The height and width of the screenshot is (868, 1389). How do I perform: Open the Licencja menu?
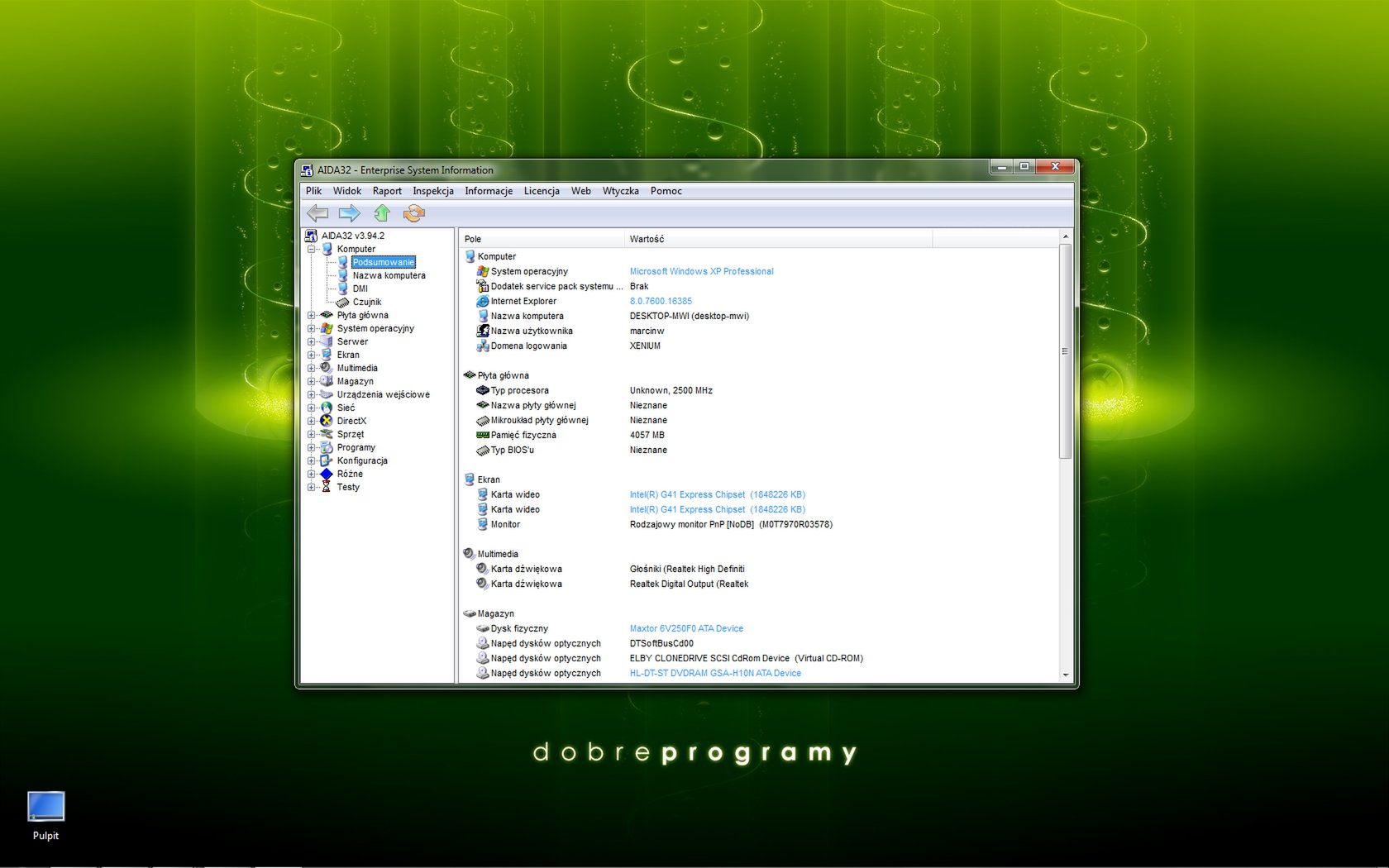tap(542, 191)
